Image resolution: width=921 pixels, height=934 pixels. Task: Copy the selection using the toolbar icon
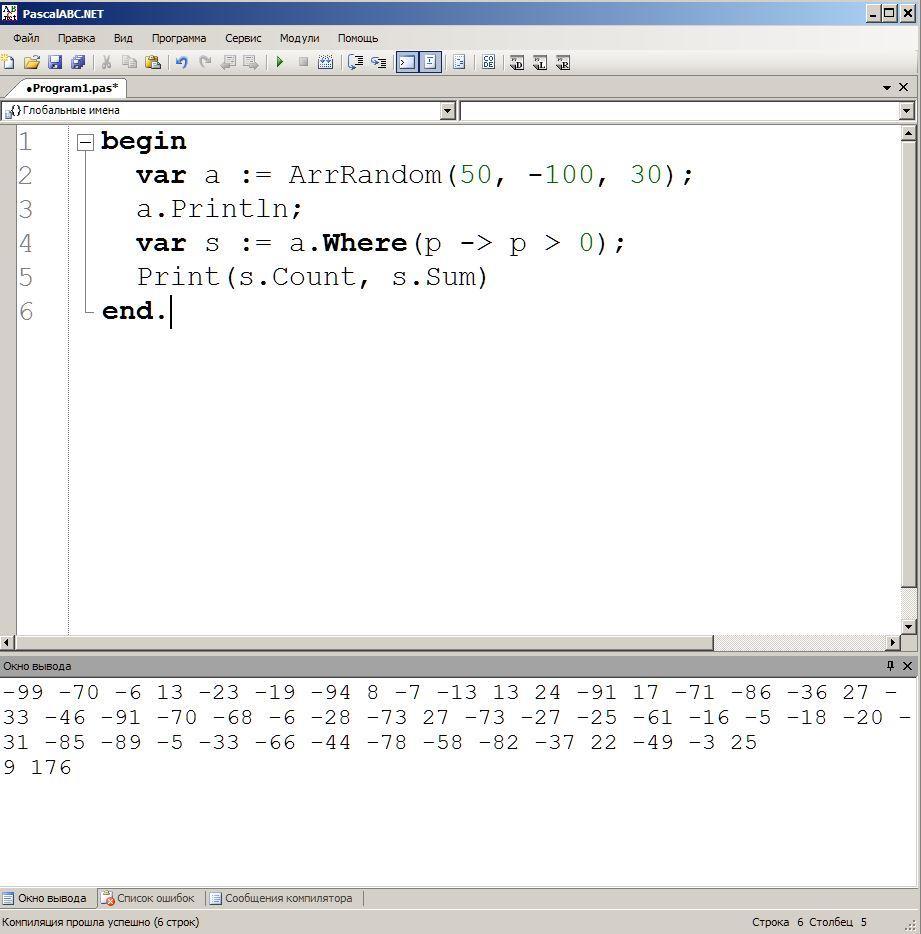click(x=129, y=62)
